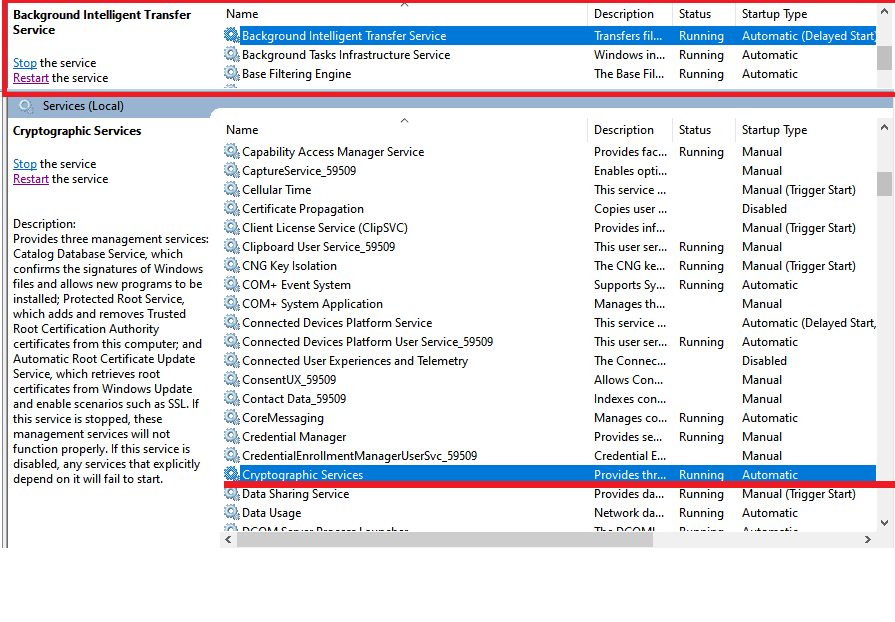This screenshot has width=895, height=622.
Task: Click gear icon beside Data Sharing Service
Action: (231, 494)
